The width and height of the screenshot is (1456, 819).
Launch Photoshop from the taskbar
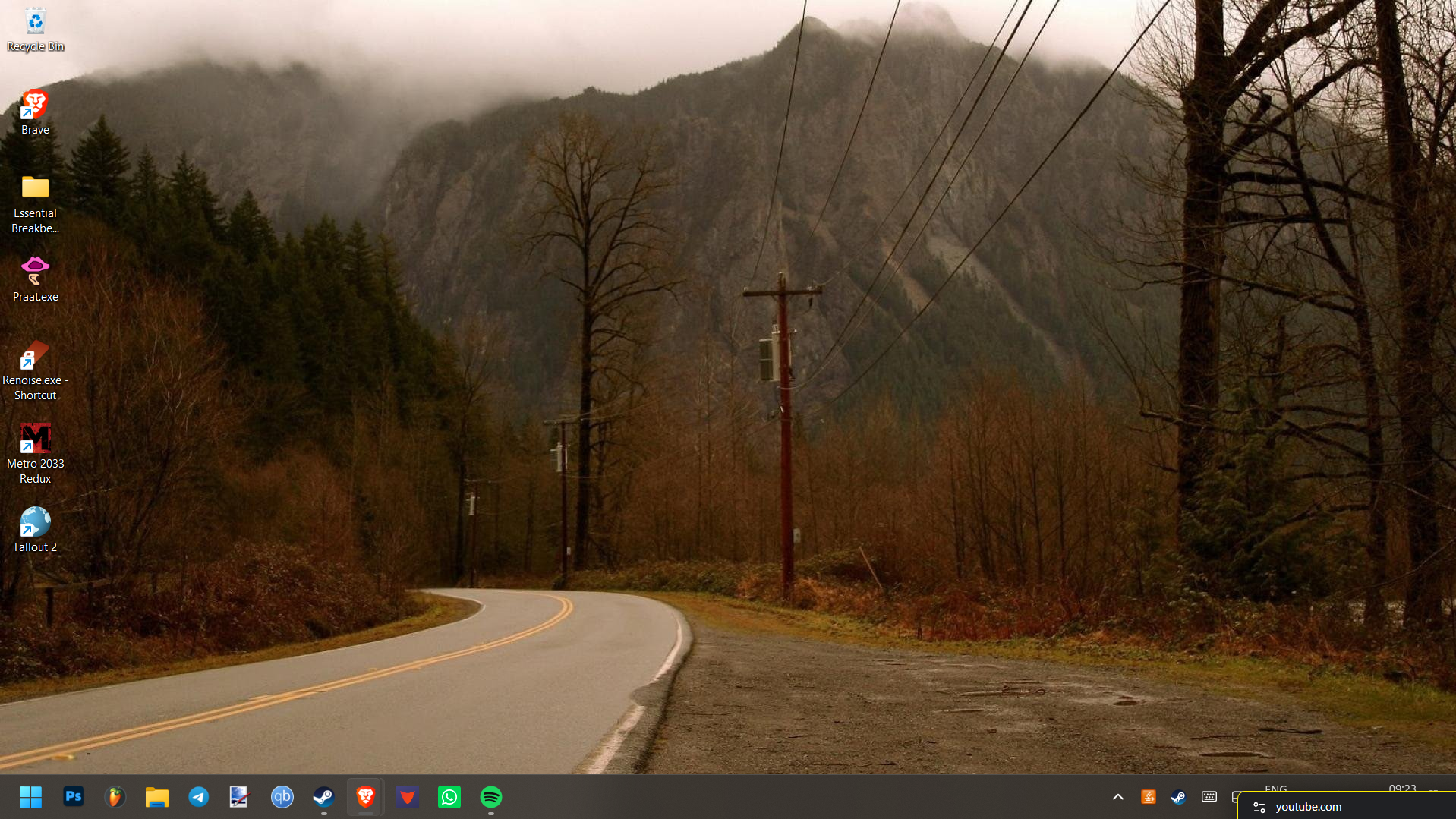coord(74,797)
